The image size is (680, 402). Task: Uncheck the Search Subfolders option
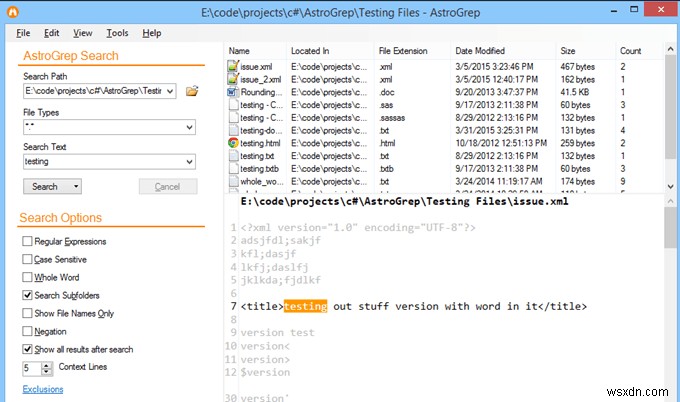(27, 295)
